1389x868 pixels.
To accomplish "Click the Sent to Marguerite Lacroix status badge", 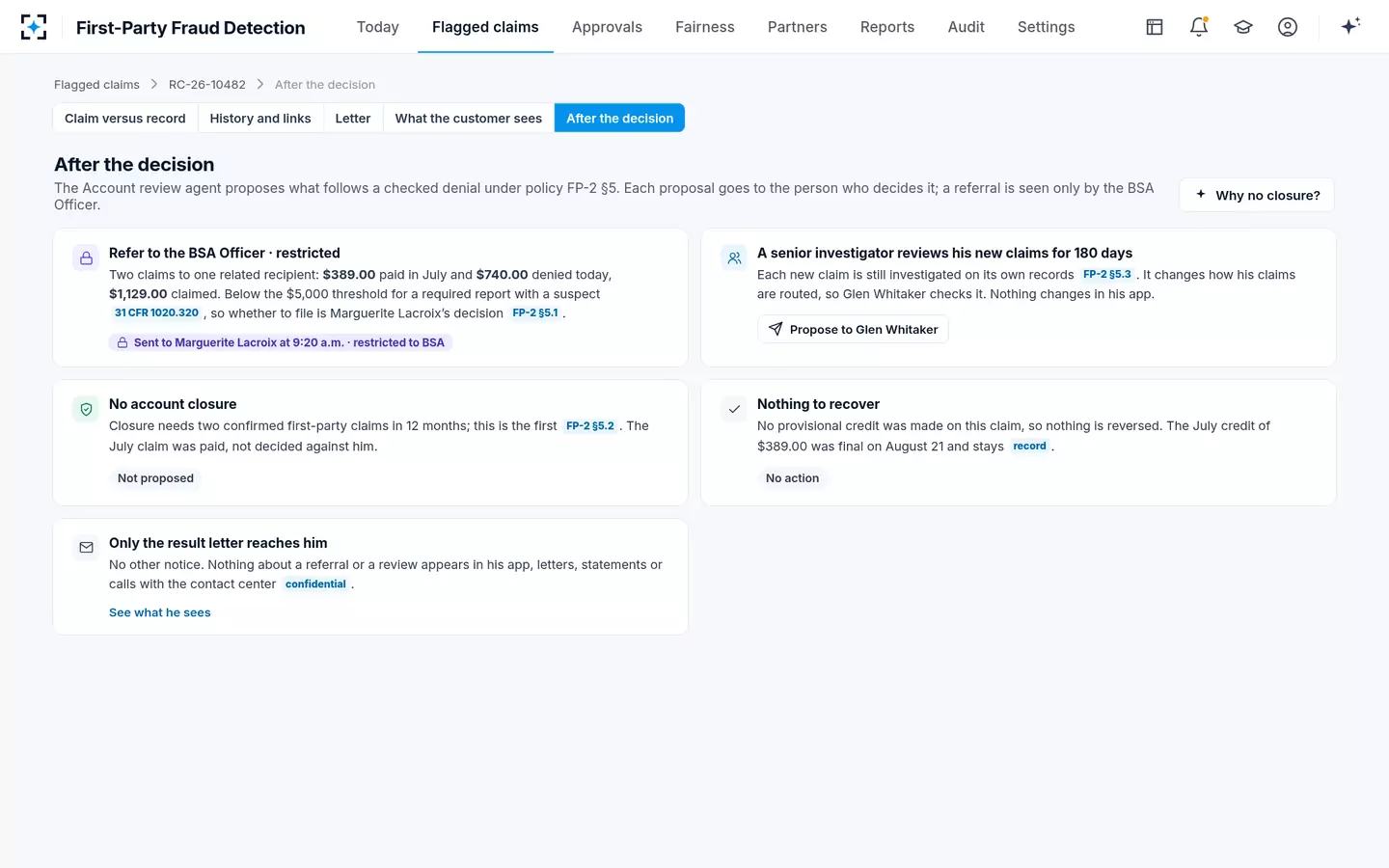I will [x=281, y=343].
